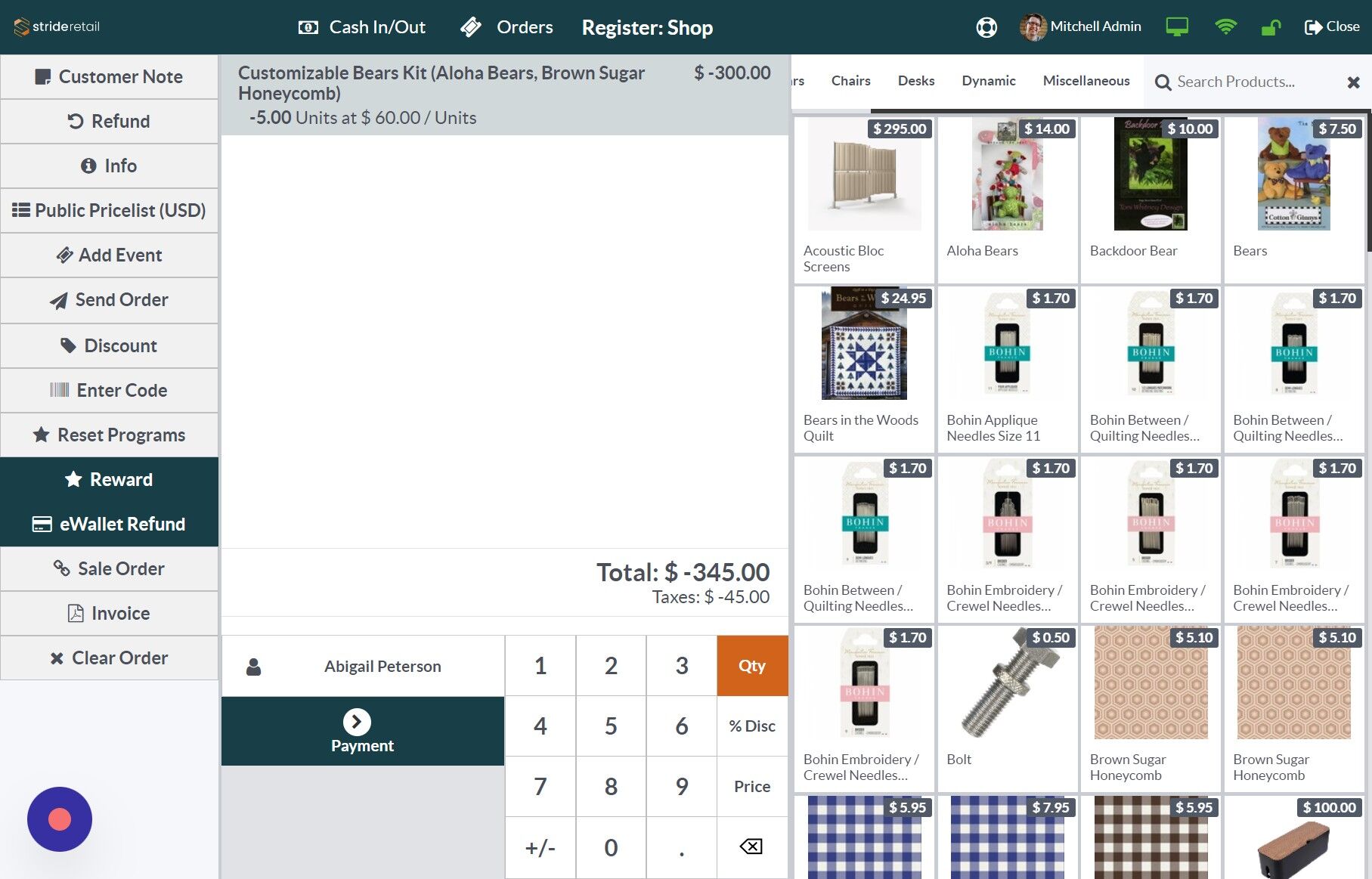Switch to the Chairs category tab
Viewport: 1372px width, 879px height.
point(850,81)
